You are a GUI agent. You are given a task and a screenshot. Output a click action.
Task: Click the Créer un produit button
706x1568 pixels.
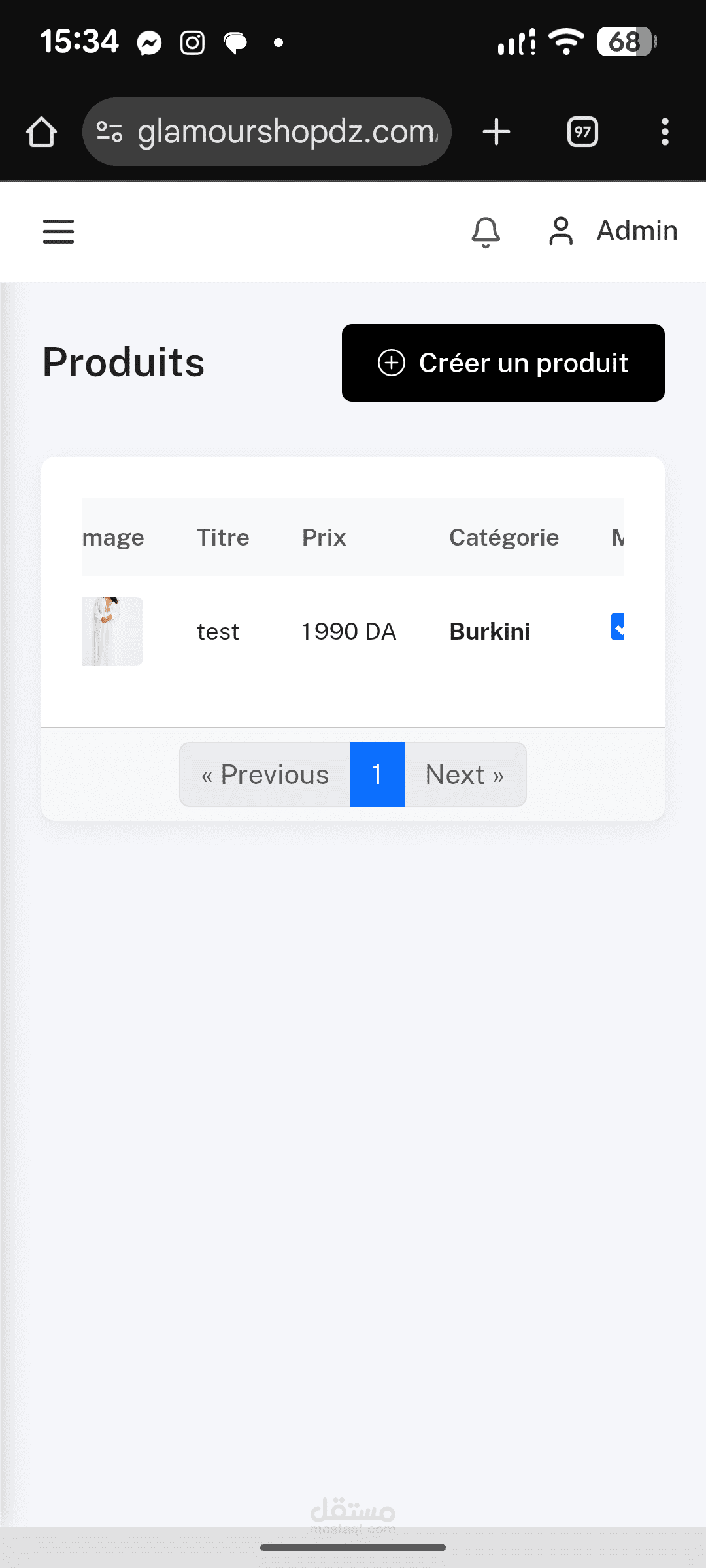503,363
